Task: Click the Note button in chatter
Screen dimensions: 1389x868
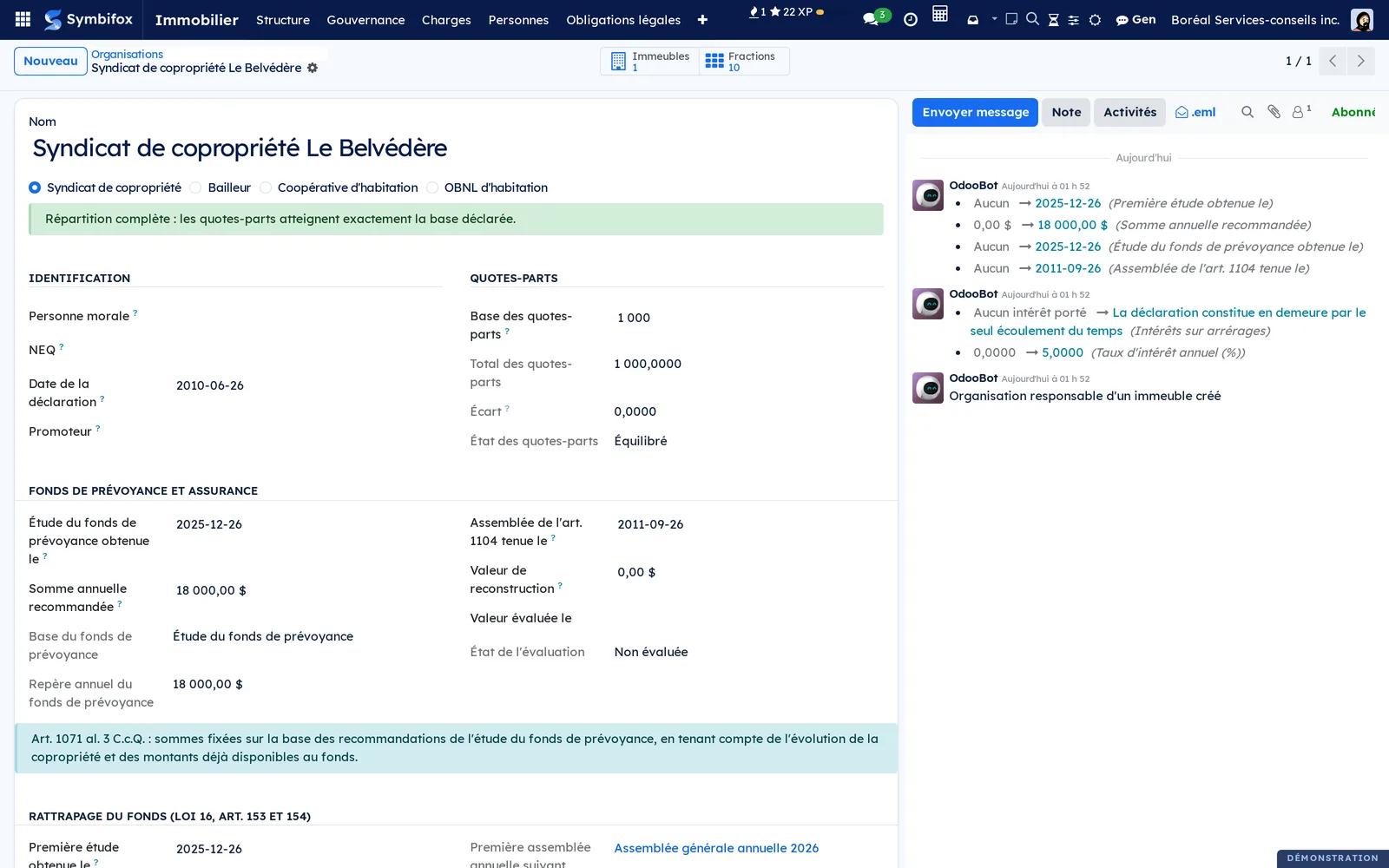Action: (x=1066, y=112)
